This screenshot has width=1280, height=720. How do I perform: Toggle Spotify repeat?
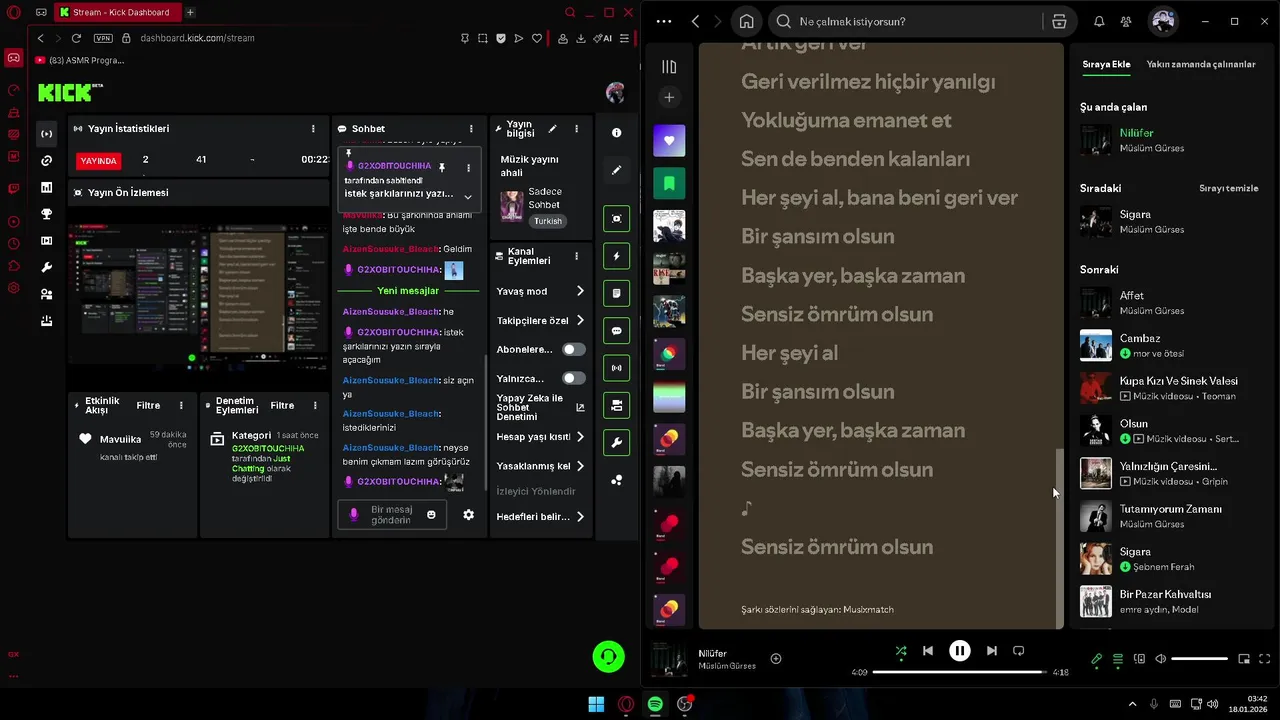[1018, 651]
